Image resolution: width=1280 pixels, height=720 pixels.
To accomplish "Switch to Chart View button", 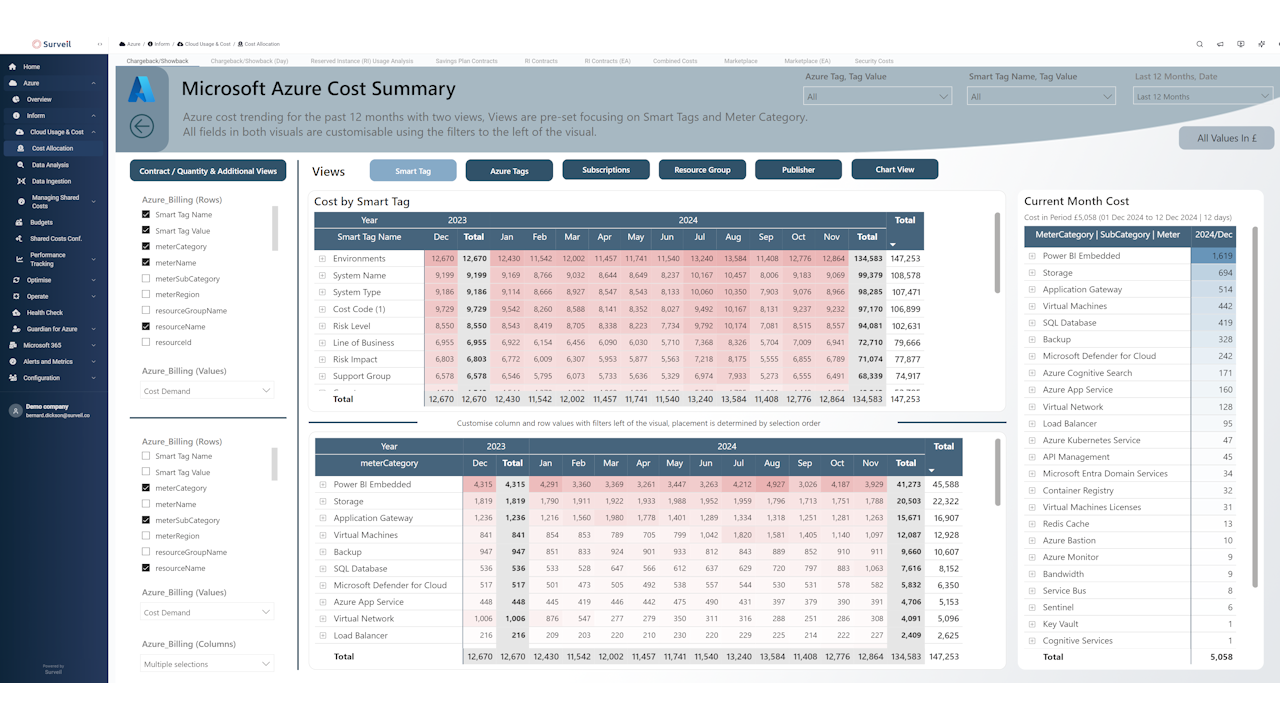I will pos(895,170).
